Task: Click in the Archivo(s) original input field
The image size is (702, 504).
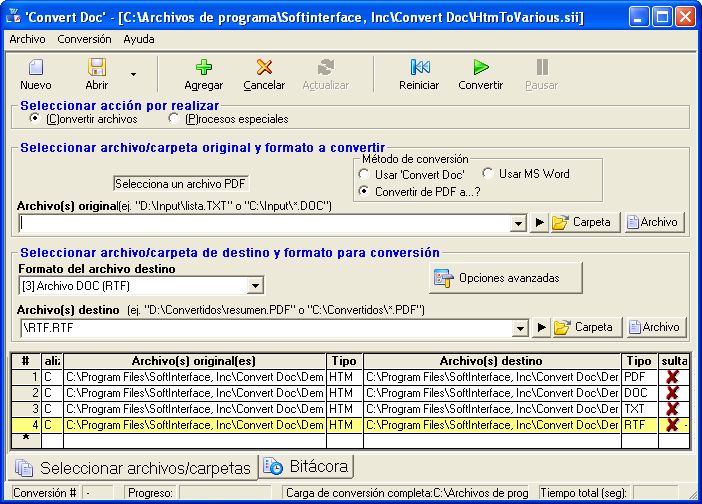Action: tap(265, 222)
